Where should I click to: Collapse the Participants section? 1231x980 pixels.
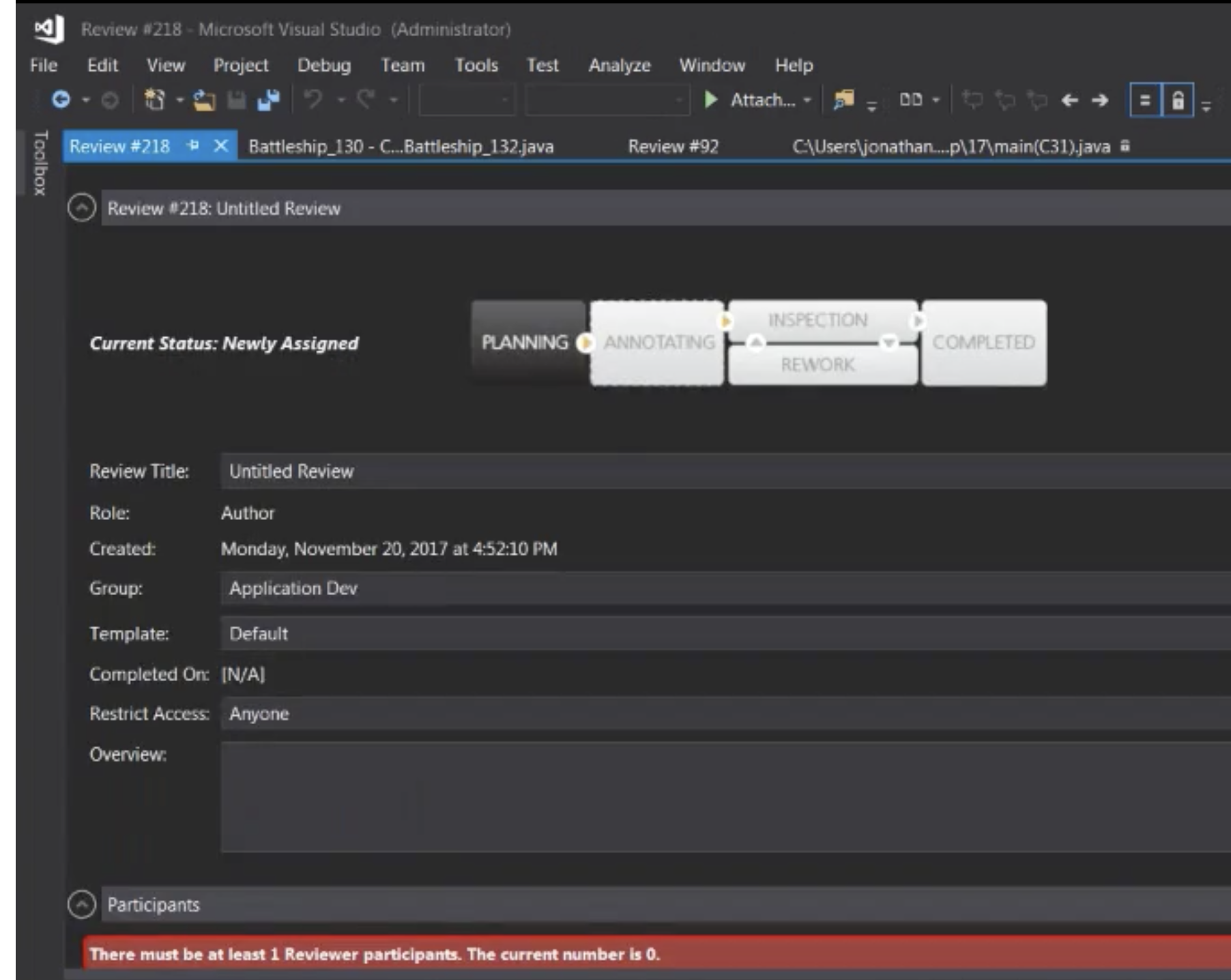point(82,904)
